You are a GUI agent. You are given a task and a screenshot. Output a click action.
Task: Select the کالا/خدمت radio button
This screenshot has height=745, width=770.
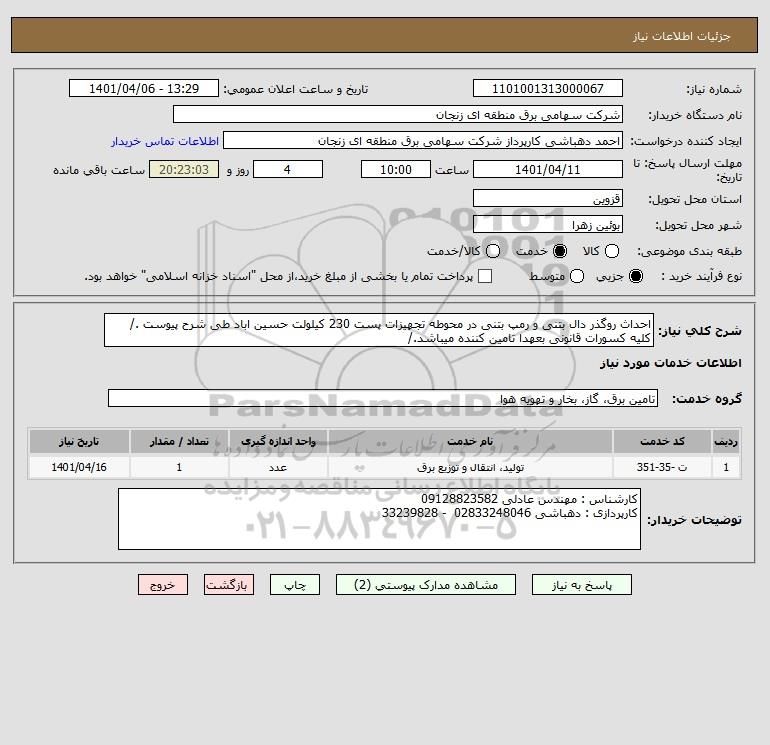pyautogui.click(x=493, y=251)
